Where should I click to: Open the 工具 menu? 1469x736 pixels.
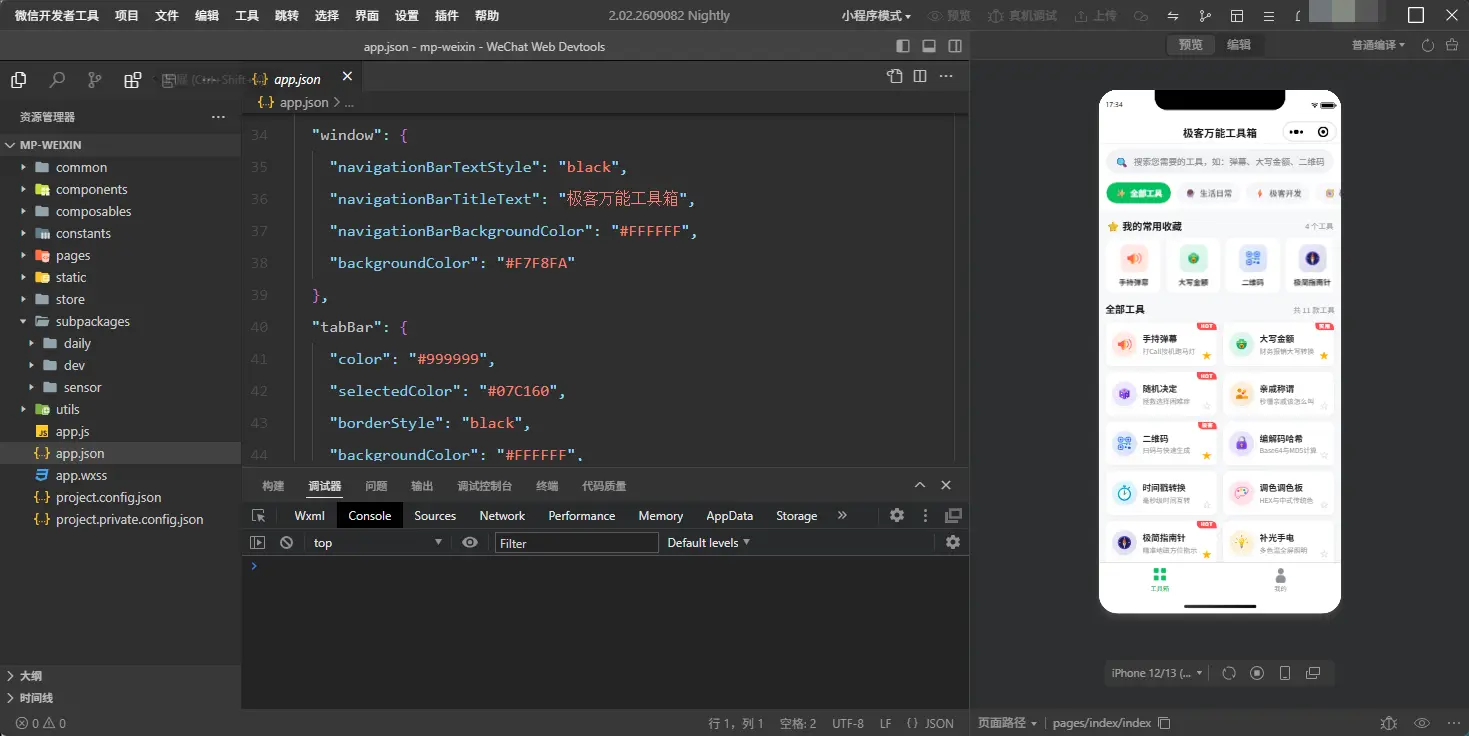[x=247, y=16]
